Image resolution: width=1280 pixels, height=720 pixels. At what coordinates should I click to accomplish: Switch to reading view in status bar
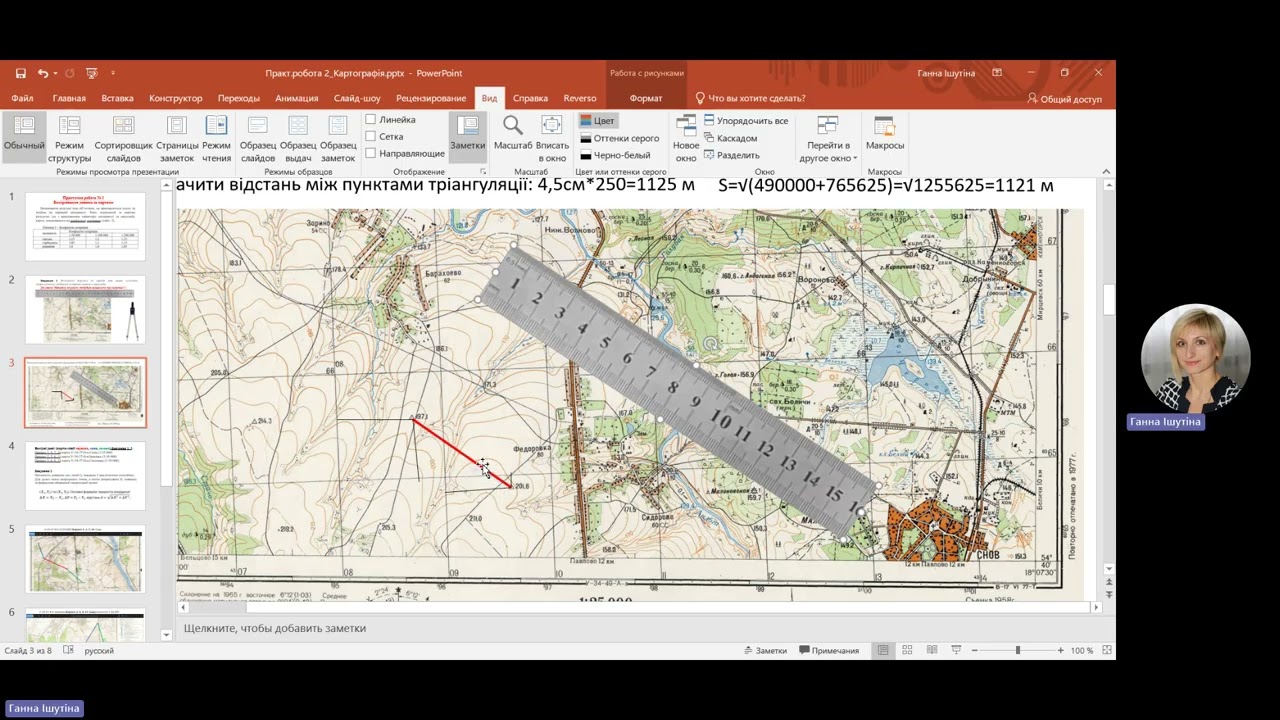coord(932,650)
